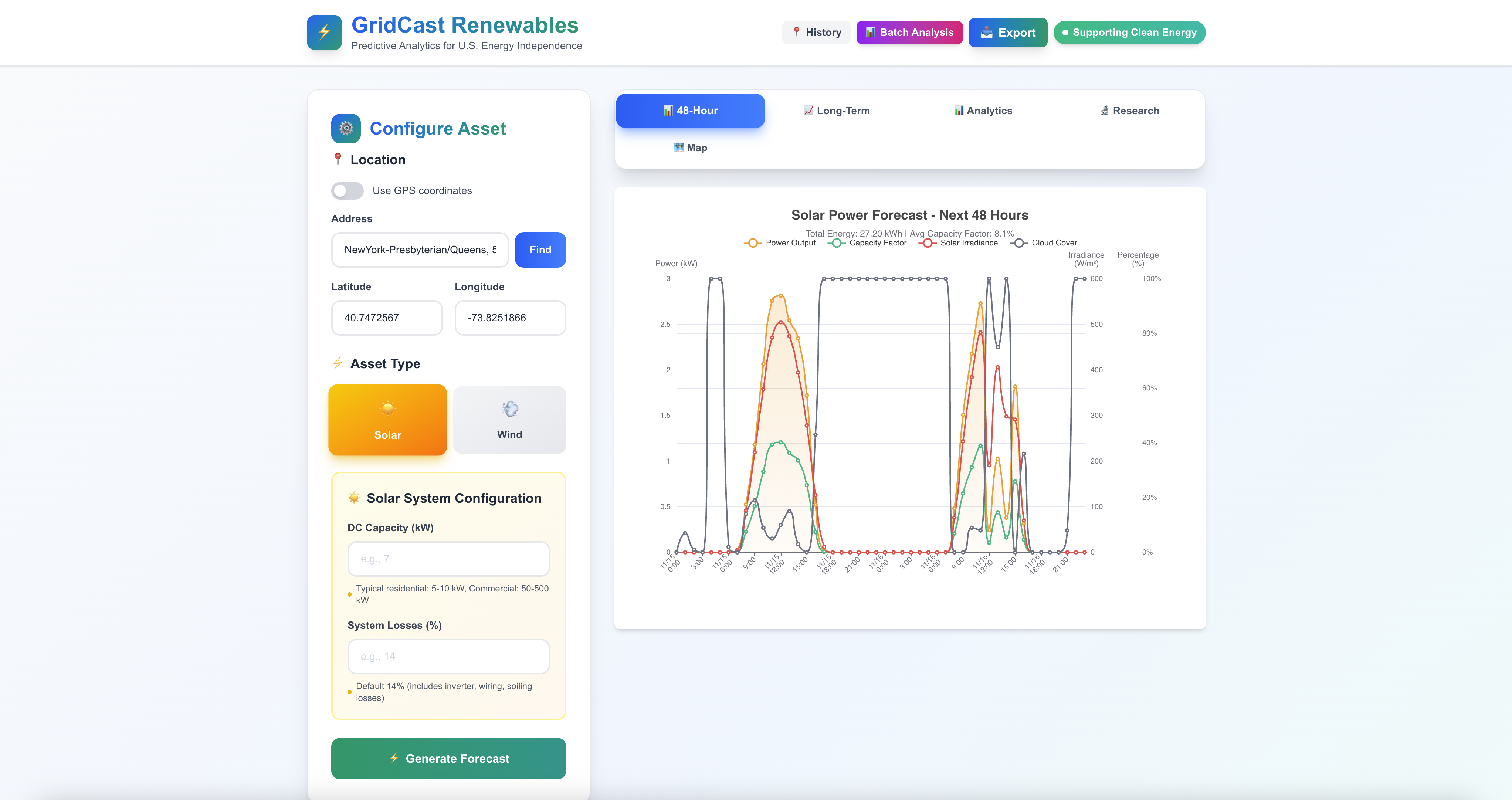Click the Supporting Clean Energy badge
Screen dimensions: 1512x800
pos(1129,32)
